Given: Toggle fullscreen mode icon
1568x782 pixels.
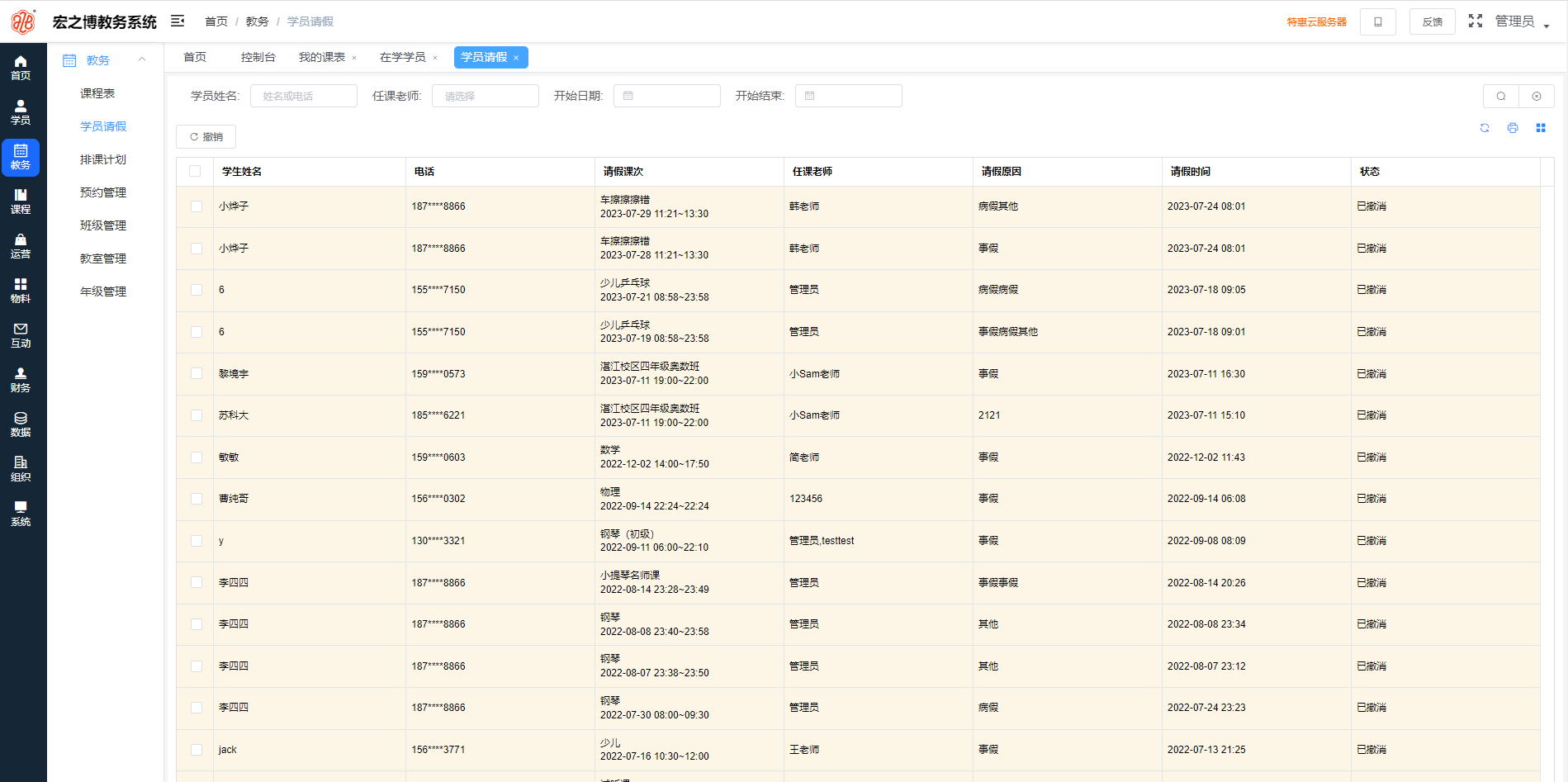Looking at the screenshot, I should (x=1476, y=21).
